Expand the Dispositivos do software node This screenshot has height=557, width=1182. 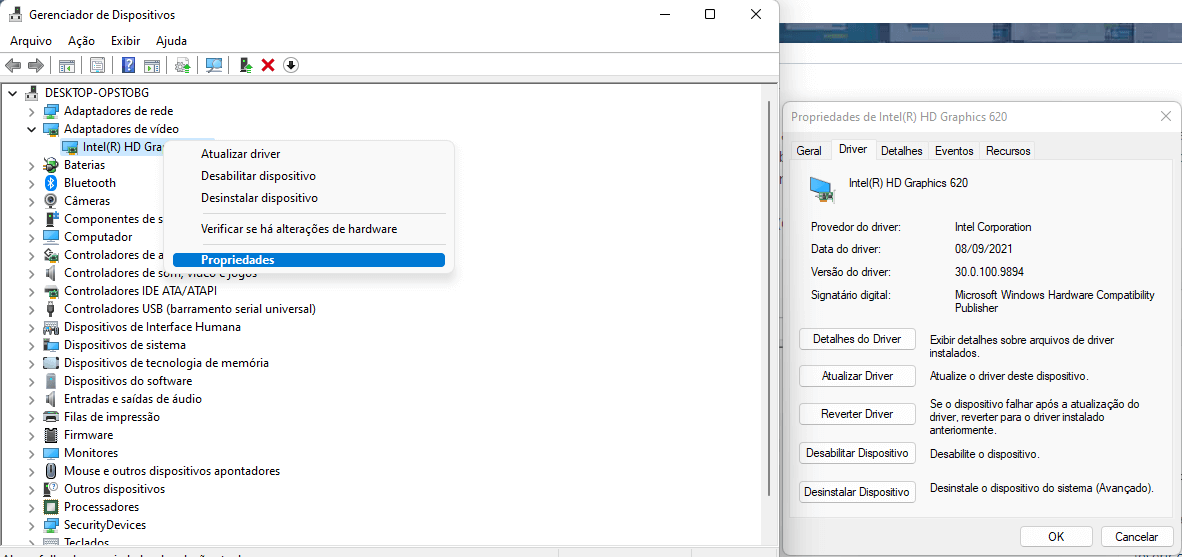tap(32, 381)
